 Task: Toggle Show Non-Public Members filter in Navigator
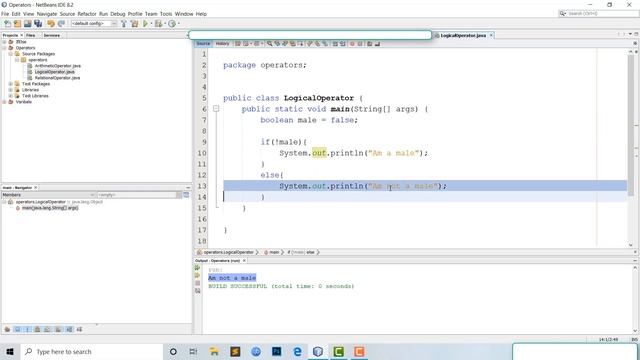pos(38,329)
